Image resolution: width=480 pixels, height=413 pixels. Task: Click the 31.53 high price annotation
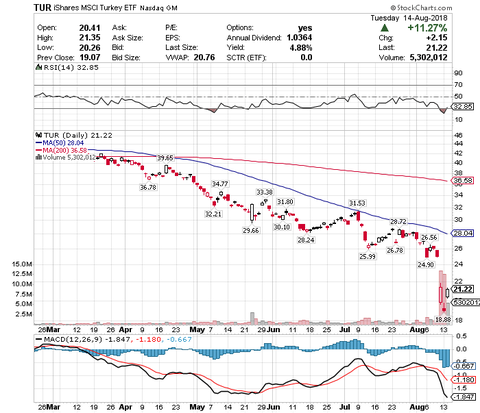(x=357, y=203)
